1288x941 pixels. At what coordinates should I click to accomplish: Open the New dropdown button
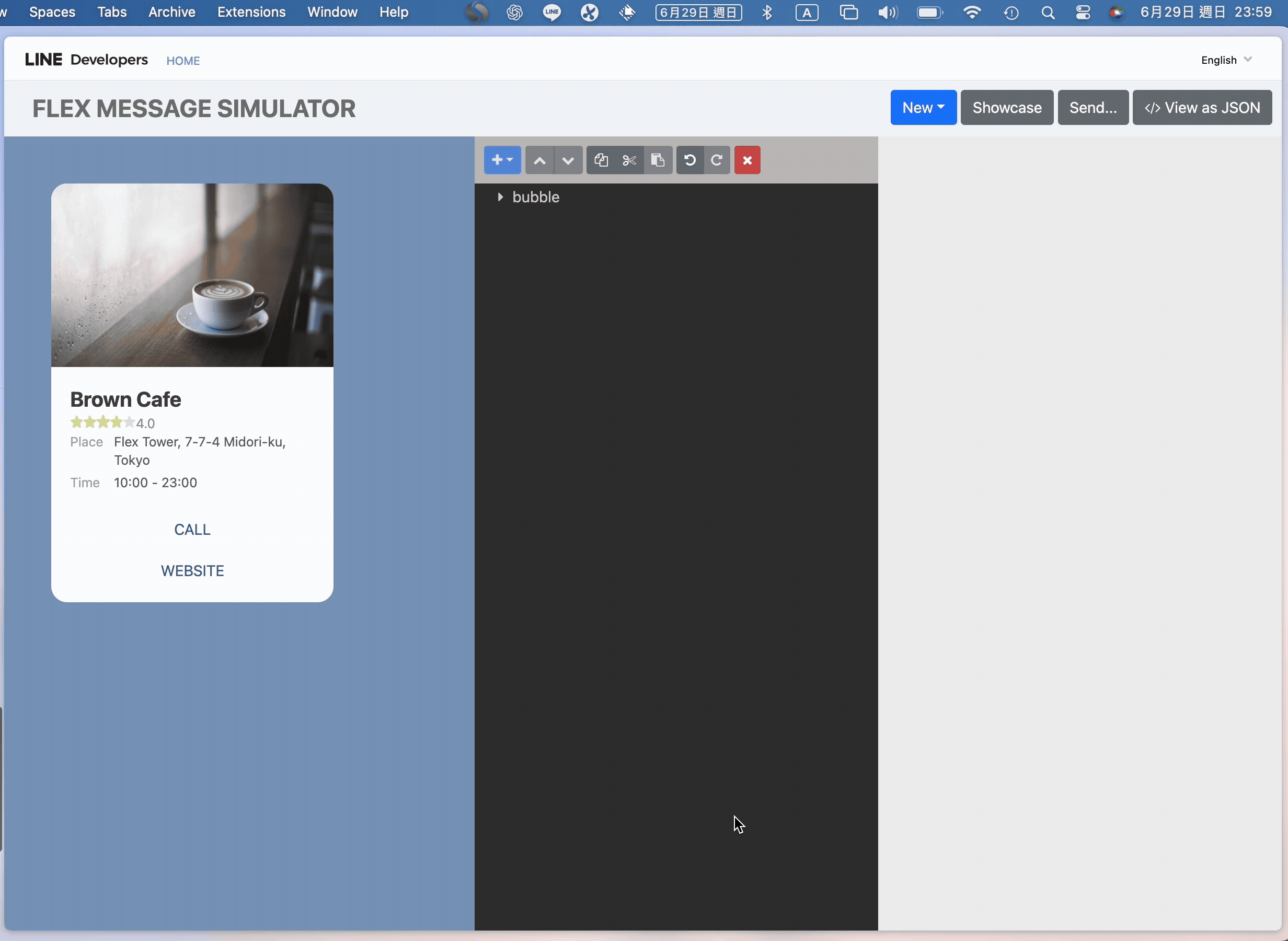(x=923, y=108)
